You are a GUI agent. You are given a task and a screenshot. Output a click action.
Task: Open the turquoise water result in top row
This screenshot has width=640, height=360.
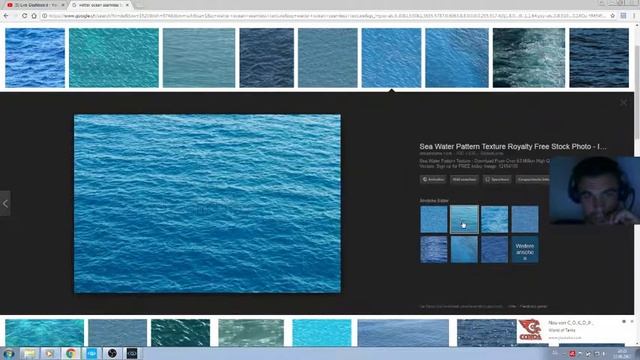[x=114, y=58]
